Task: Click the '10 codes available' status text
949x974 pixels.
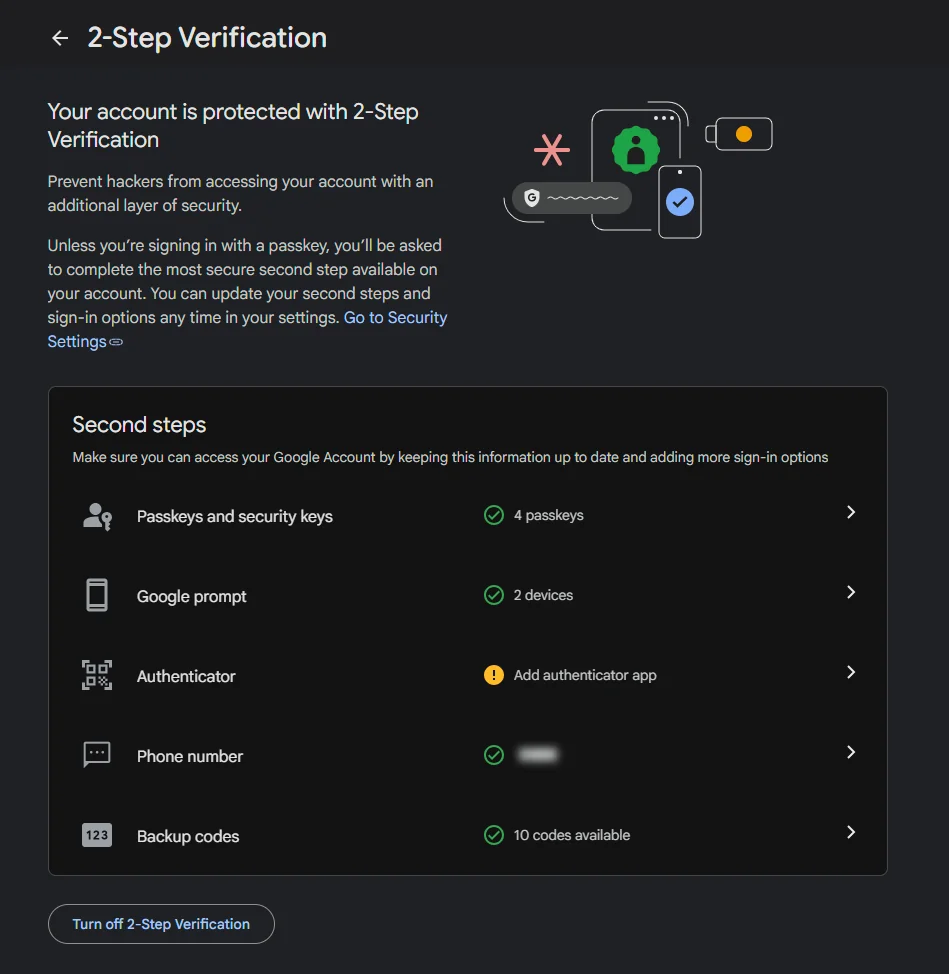Action: tap(572, 835)
